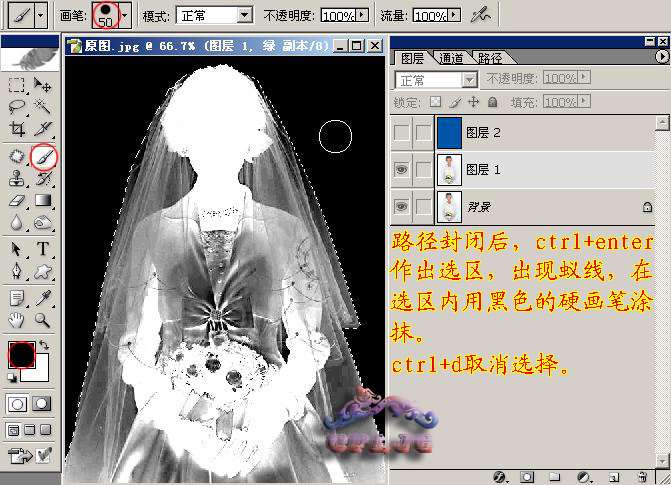This screenshot has width=671, height=485.
Task: Show 图层 2 by clicking its visibility box
Action: (402, 132)
